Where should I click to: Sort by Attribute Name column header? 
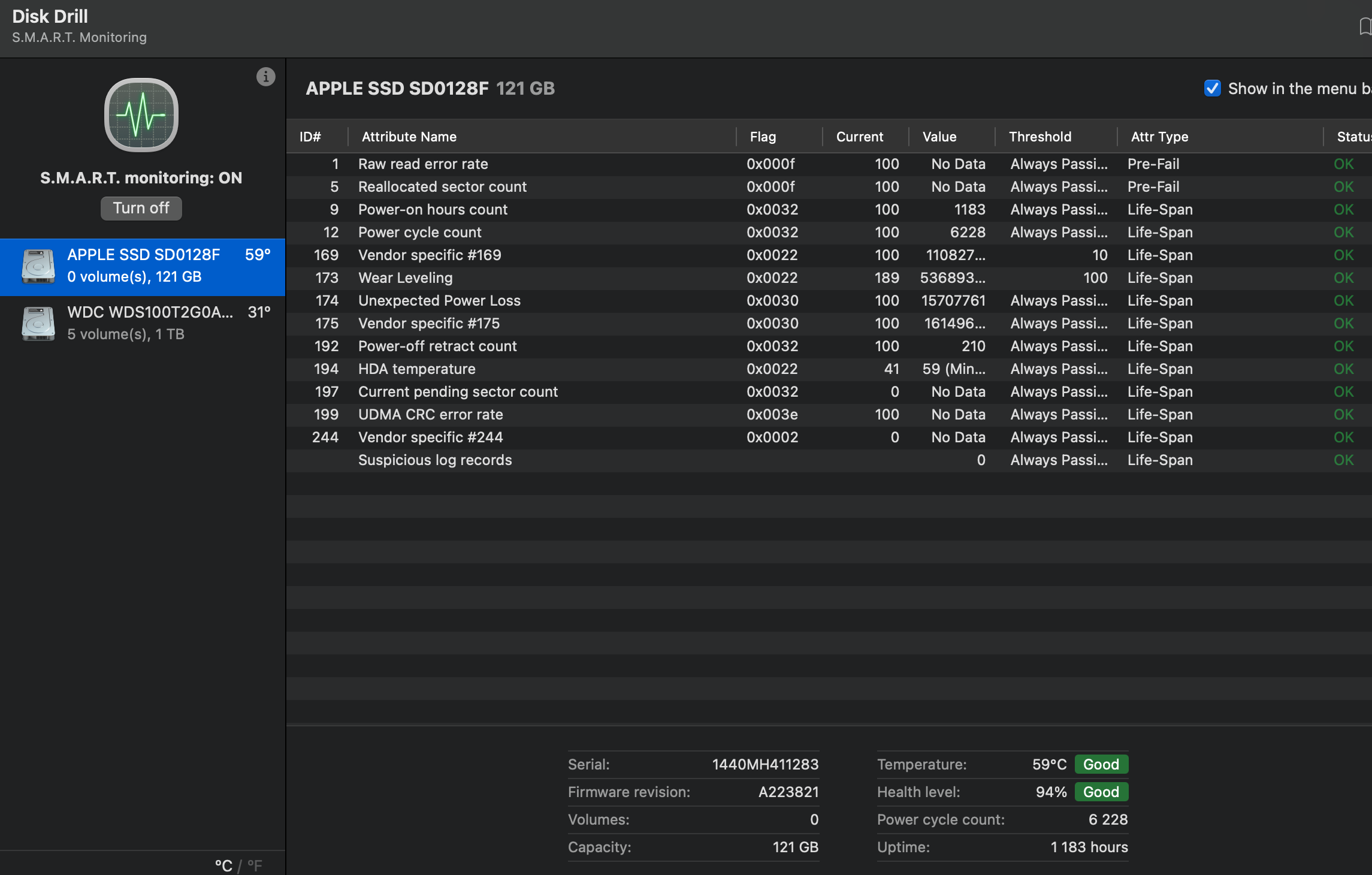pyautogui.click(x=409, y=137)
